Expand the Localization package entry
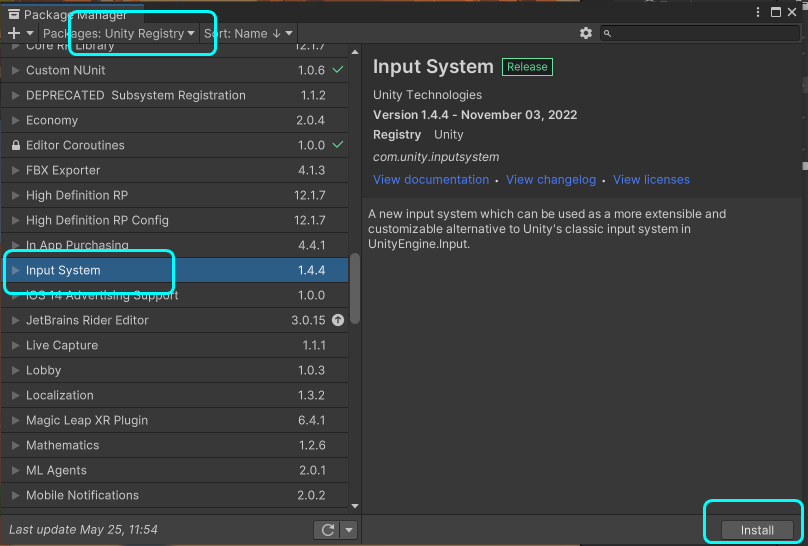The height and width of the screenshot is (546, 808). pos(15,395)
